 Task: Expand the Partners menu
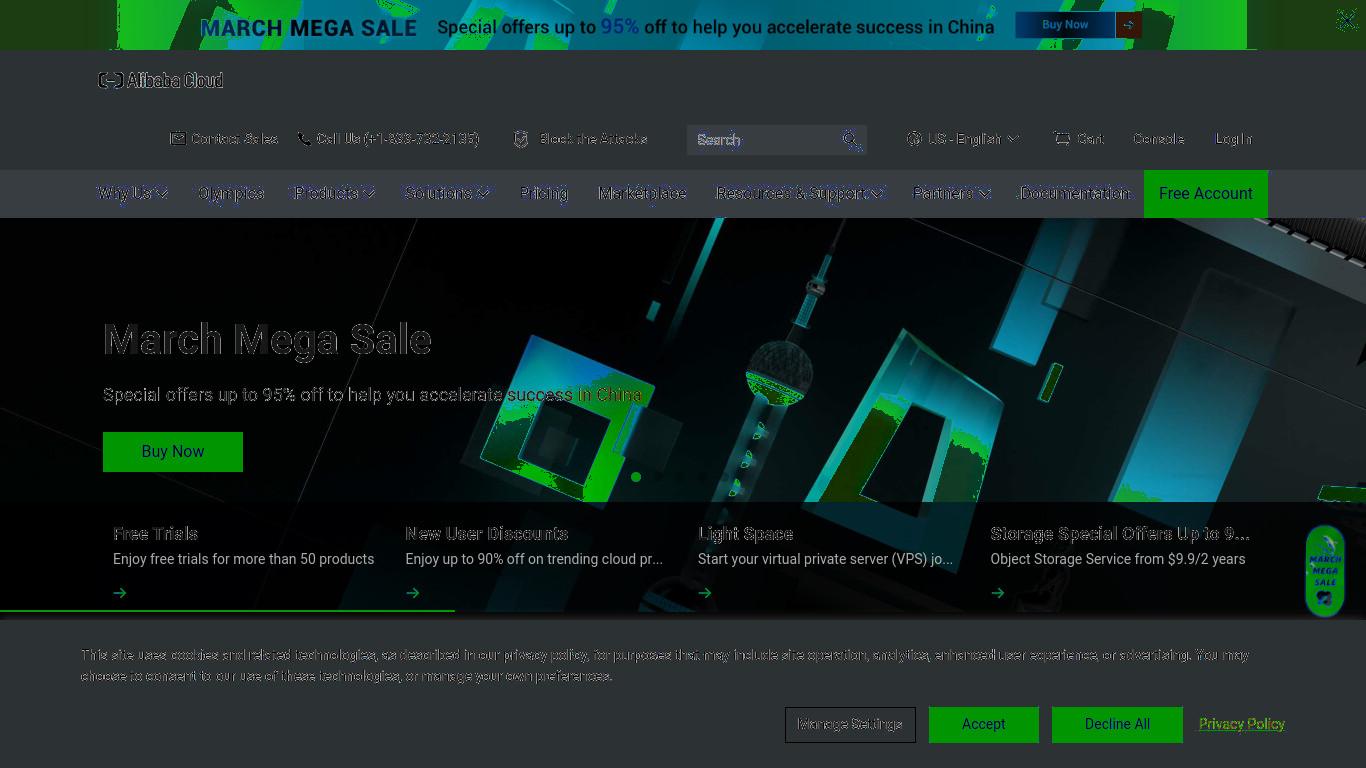[952, 193]
